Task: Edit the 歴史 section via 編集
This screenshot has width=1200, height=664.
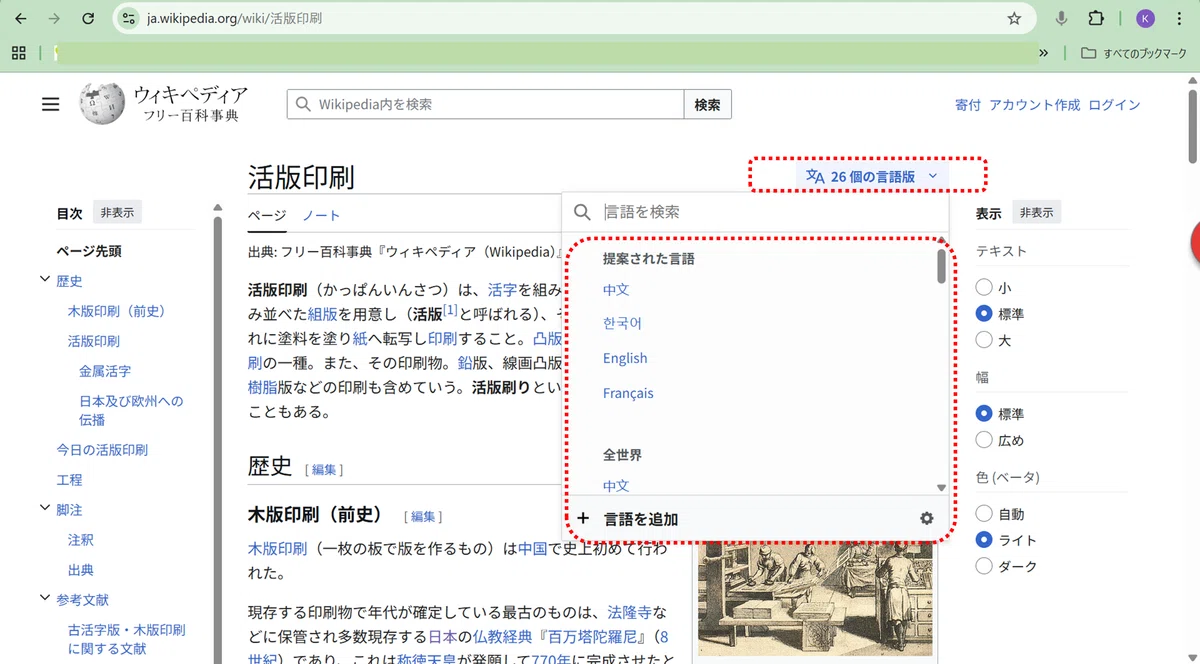Action: (325, 469)
